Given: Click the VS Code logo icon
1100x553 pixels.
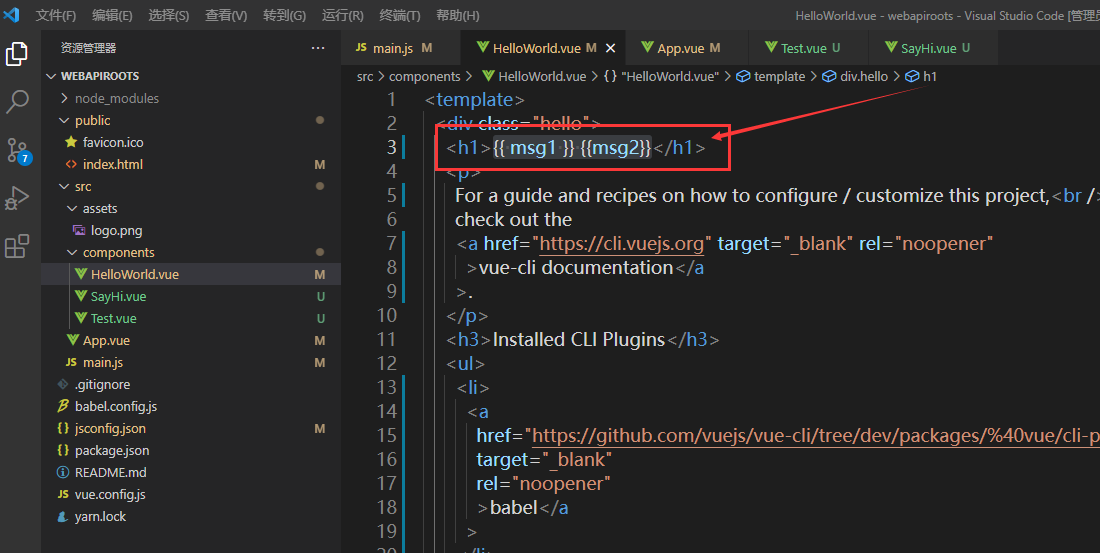Looking at the screenshot, I should click(x=12, y=15).
